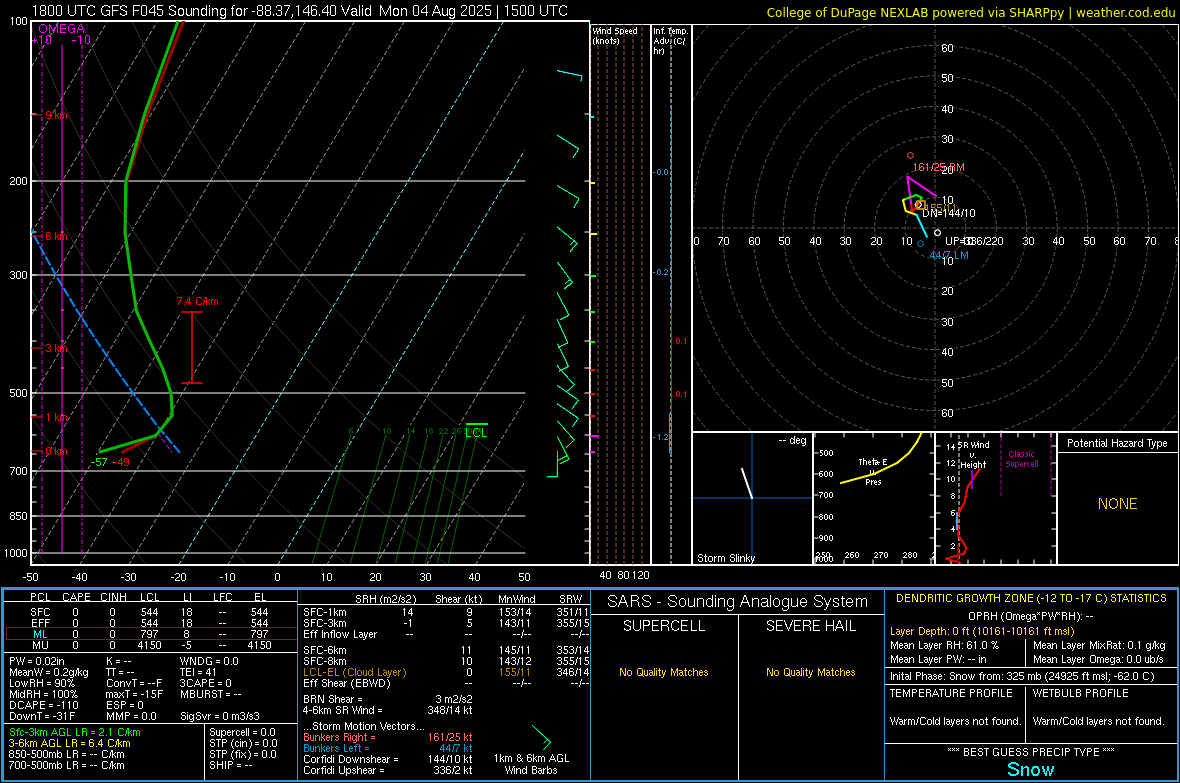The height and width of the screenshot is (783, 1180).
Task: Click the 4-6km SR Wind line
Action: point(388,710)
